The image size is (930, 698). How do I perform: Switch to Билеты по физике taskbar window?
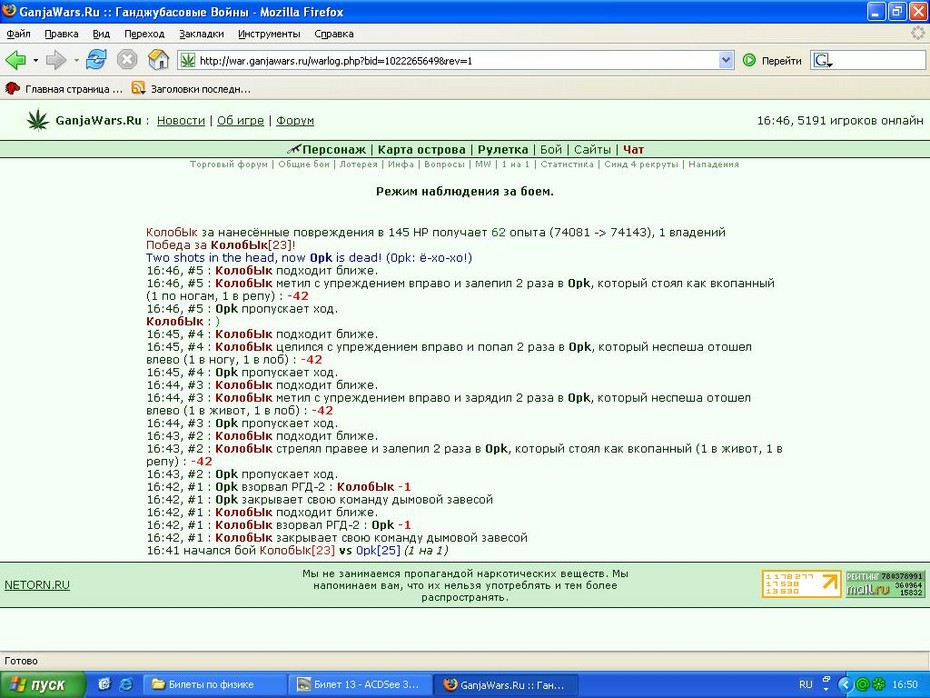click(x=215, y=684)
